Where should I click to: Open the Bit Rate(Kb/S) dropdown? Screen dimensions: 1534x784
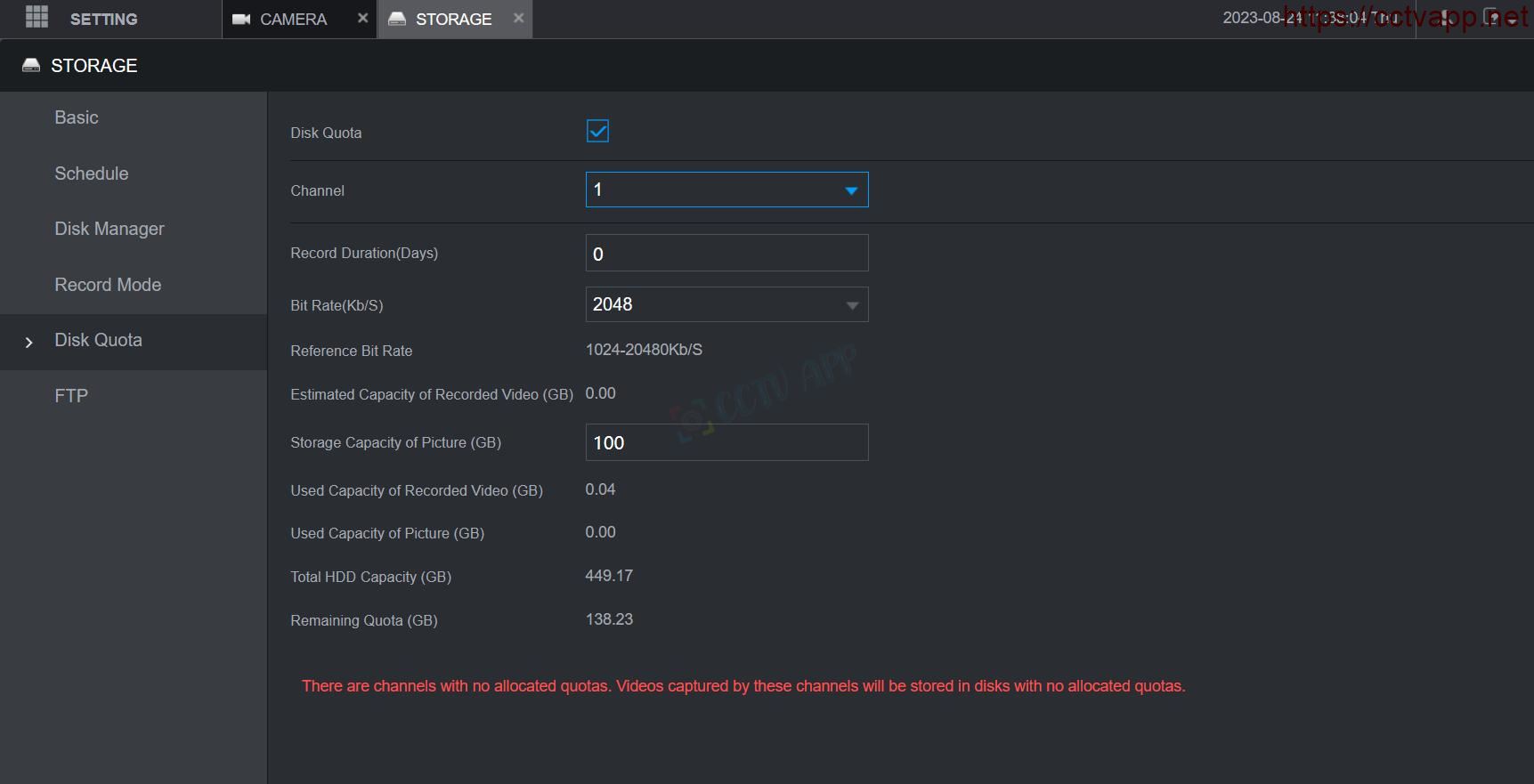coord(726,304)
